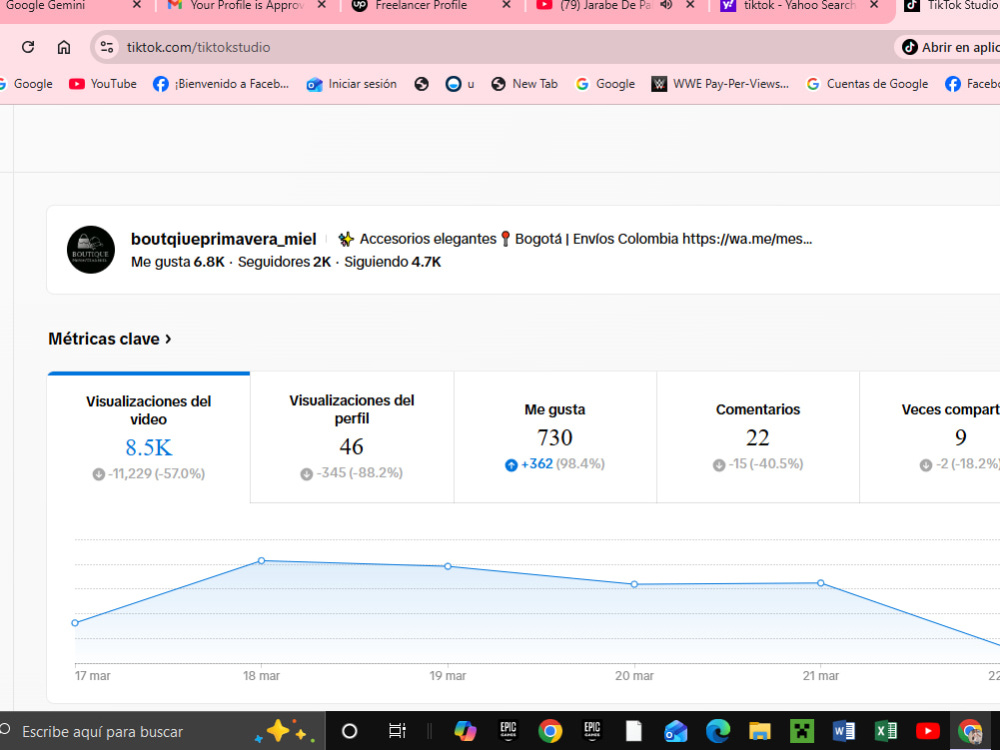The image size is (1000, 750).
Task: Open the Cuentas de Google bookmark
Action: pos(867,84)
